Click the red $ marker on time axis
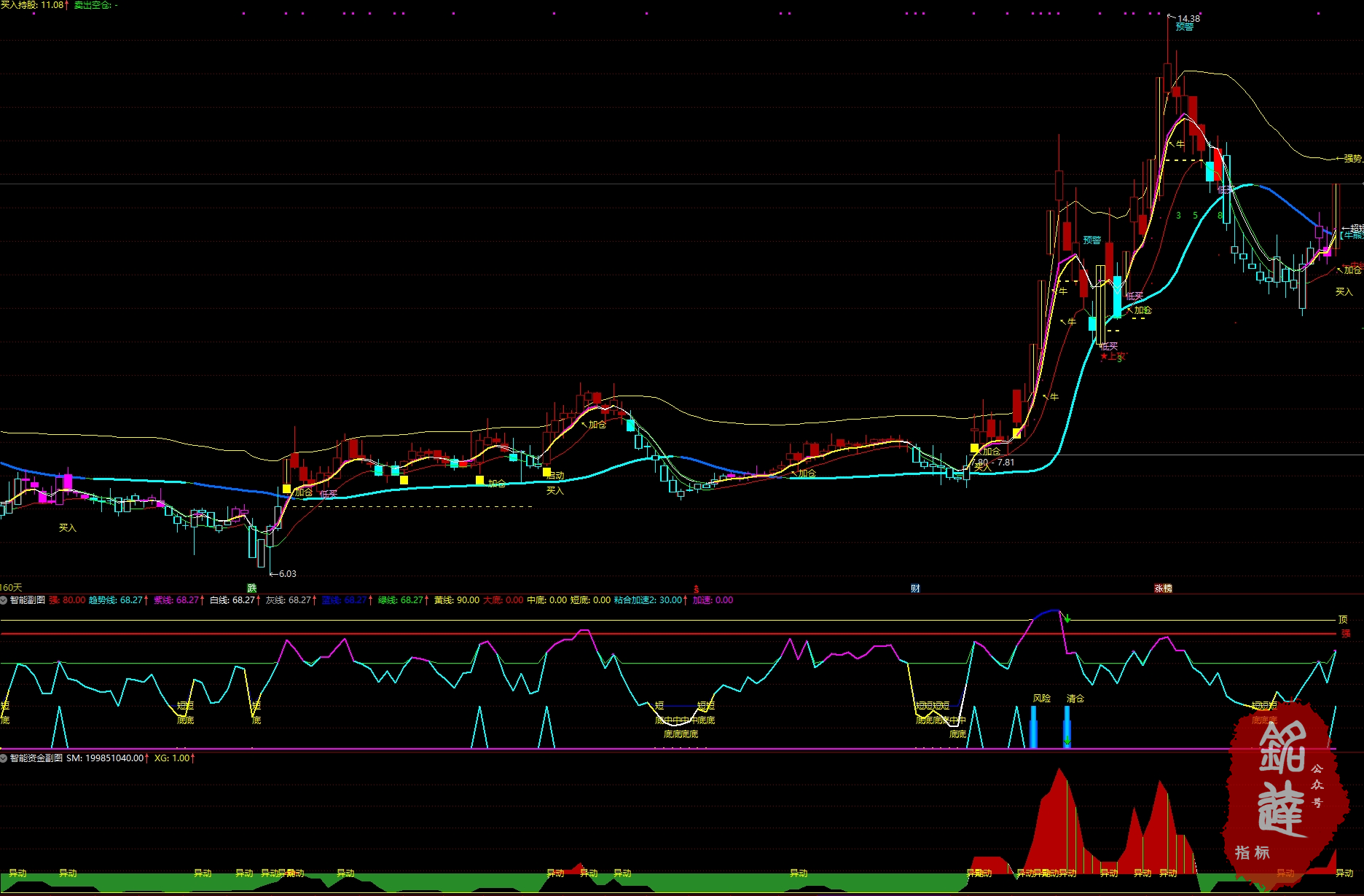 coord(696,589)
